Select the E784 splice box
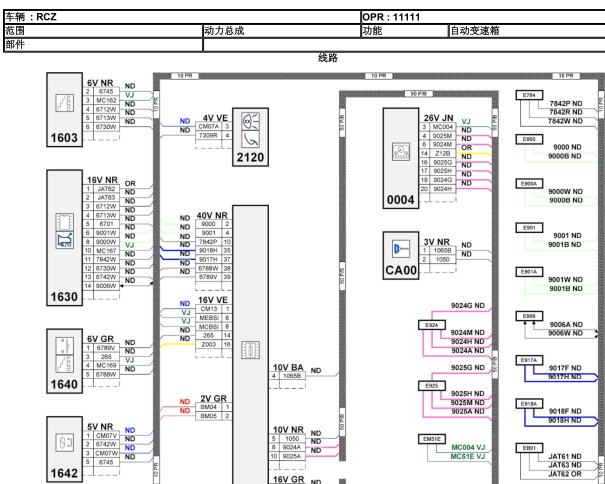 (529, 95)
